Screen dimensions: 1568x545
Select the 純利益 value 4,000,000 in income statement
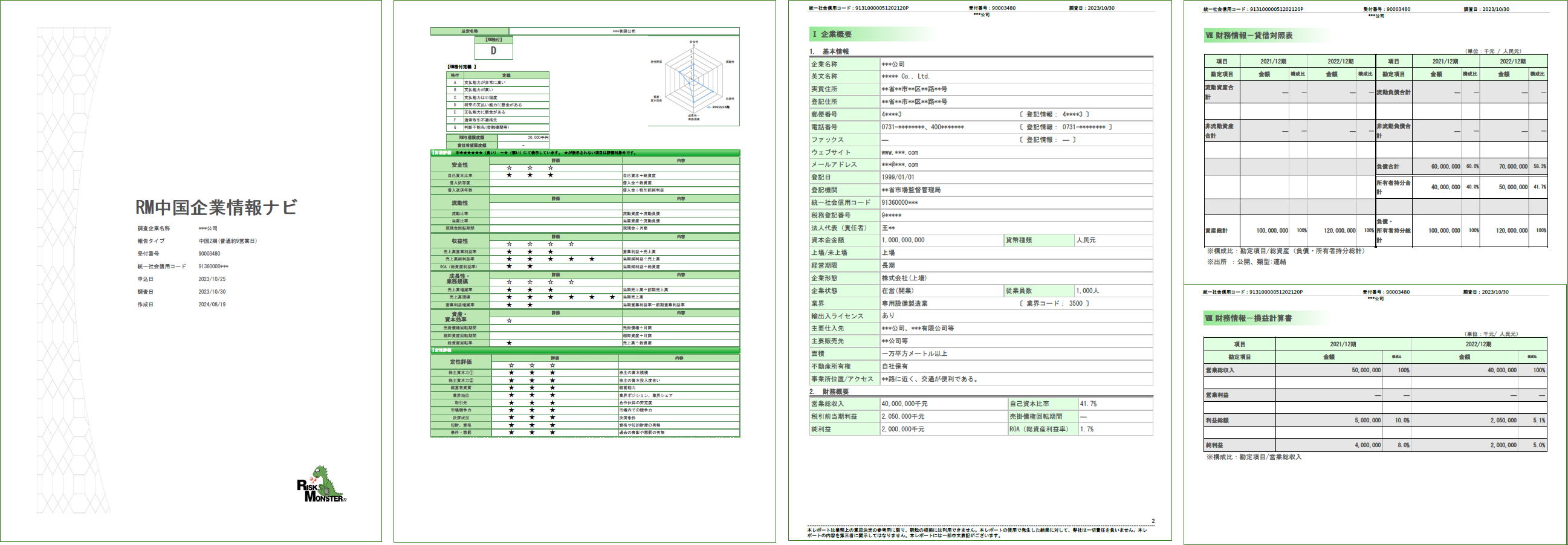(1367, 445)
